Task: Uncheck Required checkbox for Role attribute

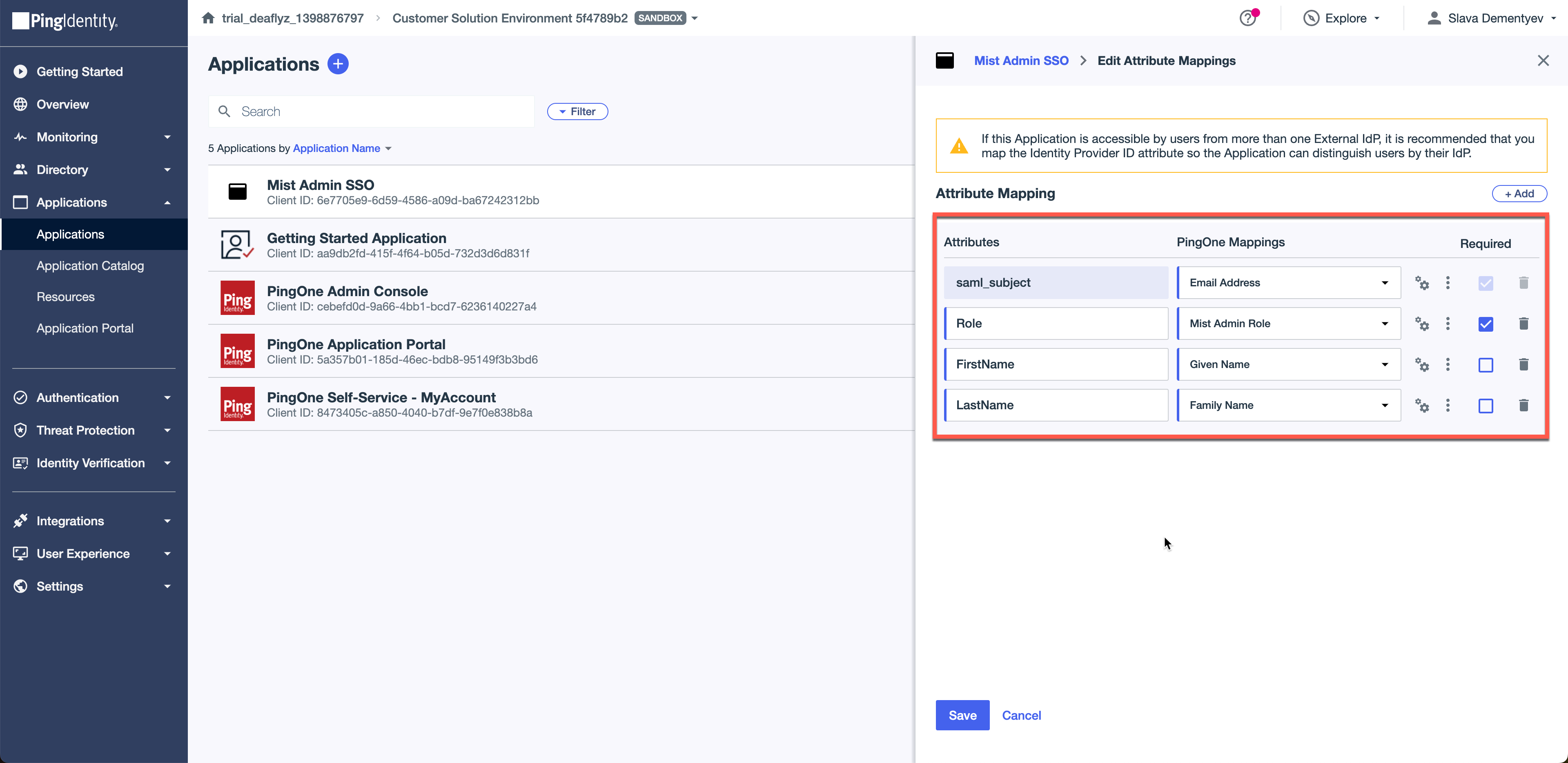Action: point(1485,324)
